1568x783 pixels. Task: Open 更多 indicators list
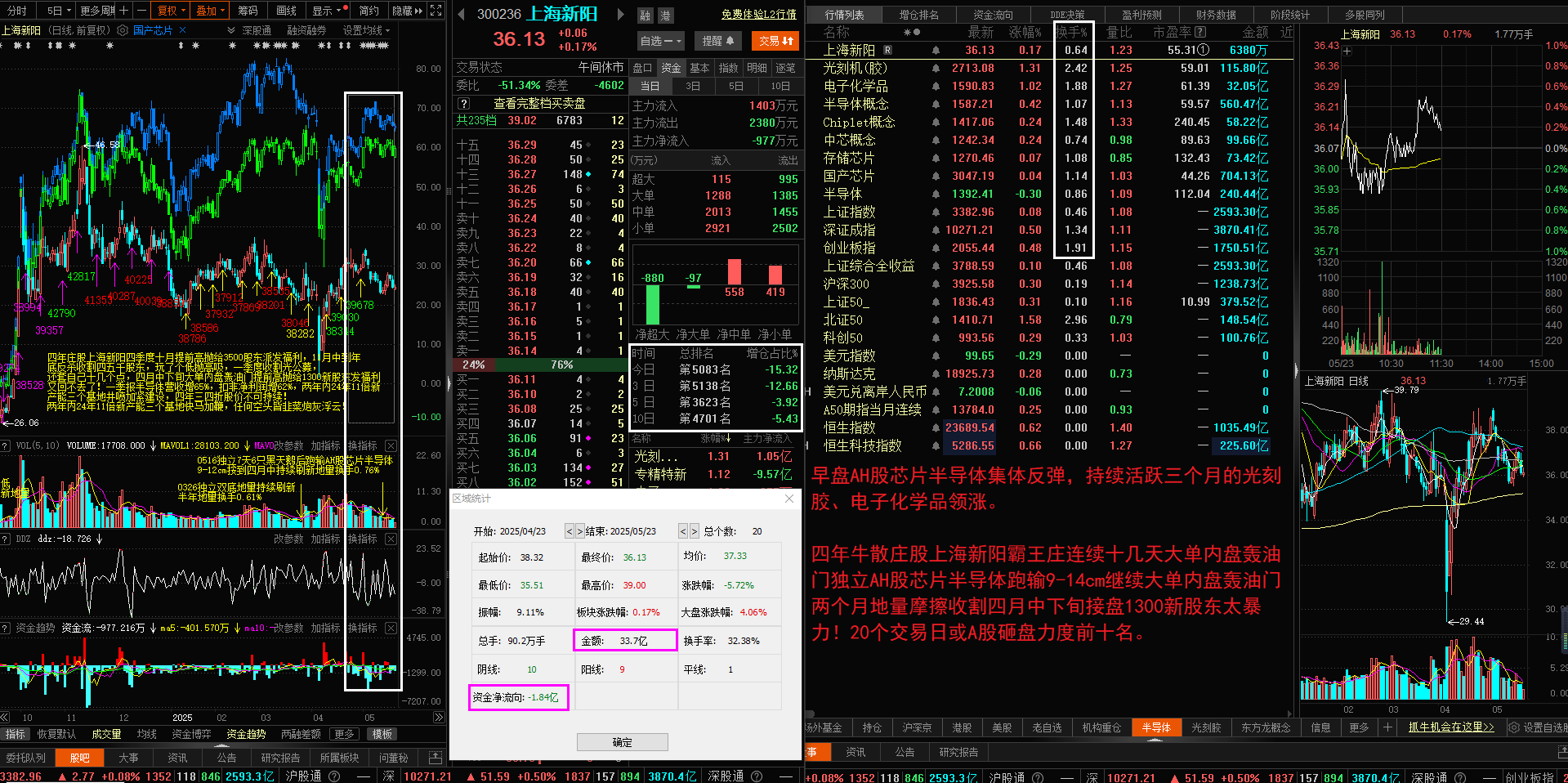(x=344, y=735)
